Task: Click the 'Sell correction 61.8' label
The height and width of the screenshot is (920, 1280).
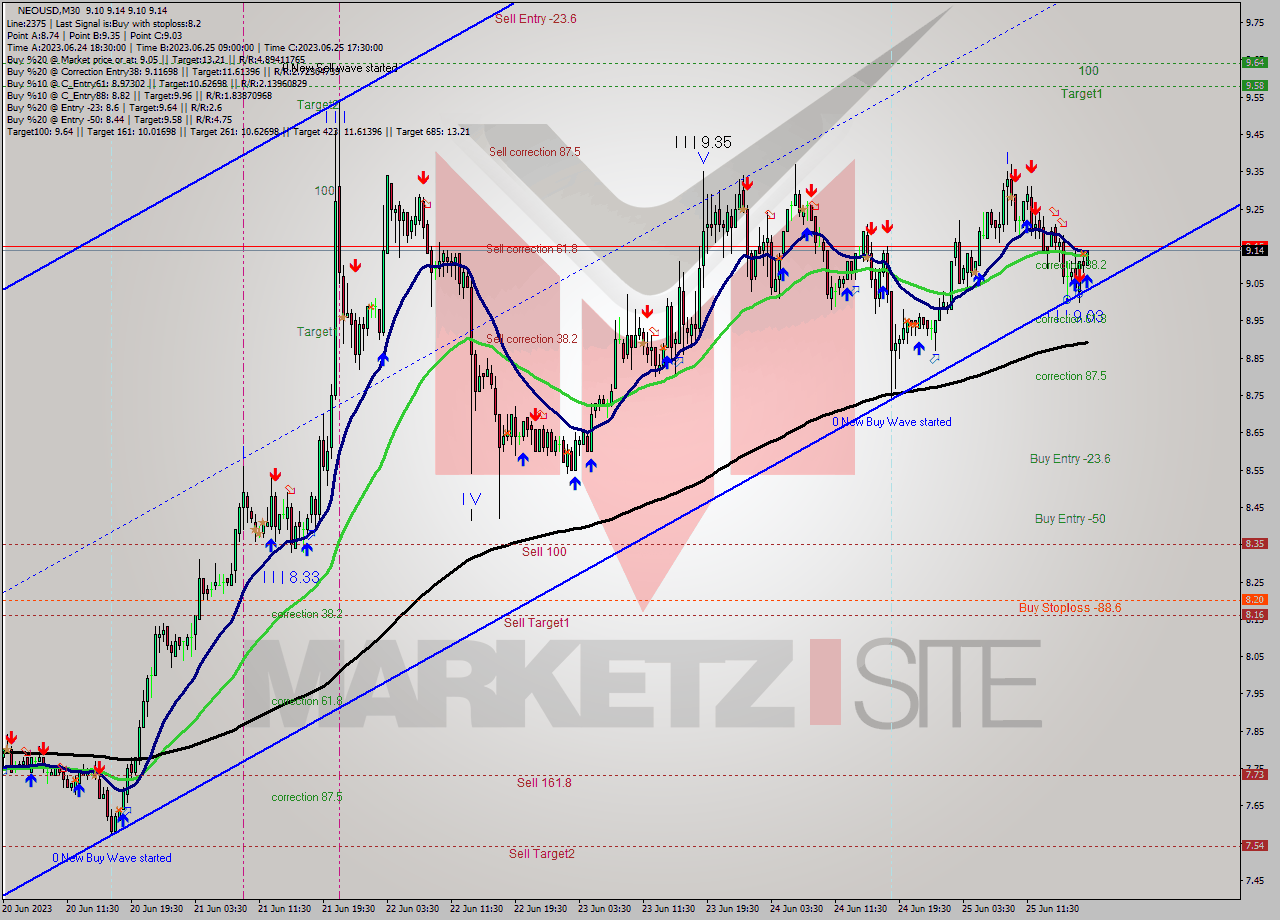Action: coord(533,249)
